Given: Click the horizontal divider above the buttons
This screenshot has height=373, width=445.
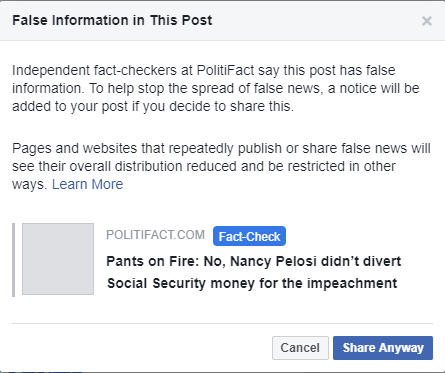Looking at the screenshot, I should pos(222,323).
